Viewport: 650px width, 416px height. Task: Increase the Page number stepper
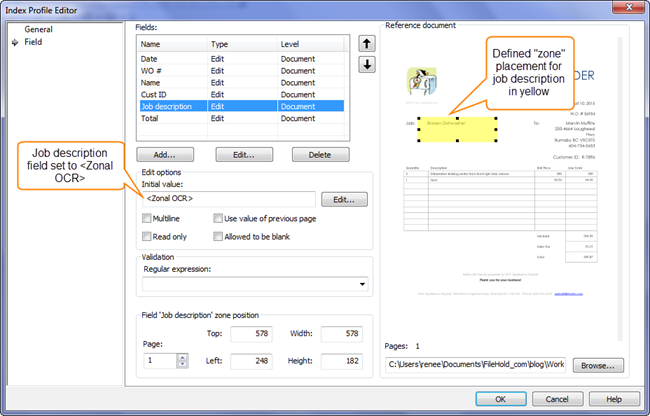click(182, 357)
